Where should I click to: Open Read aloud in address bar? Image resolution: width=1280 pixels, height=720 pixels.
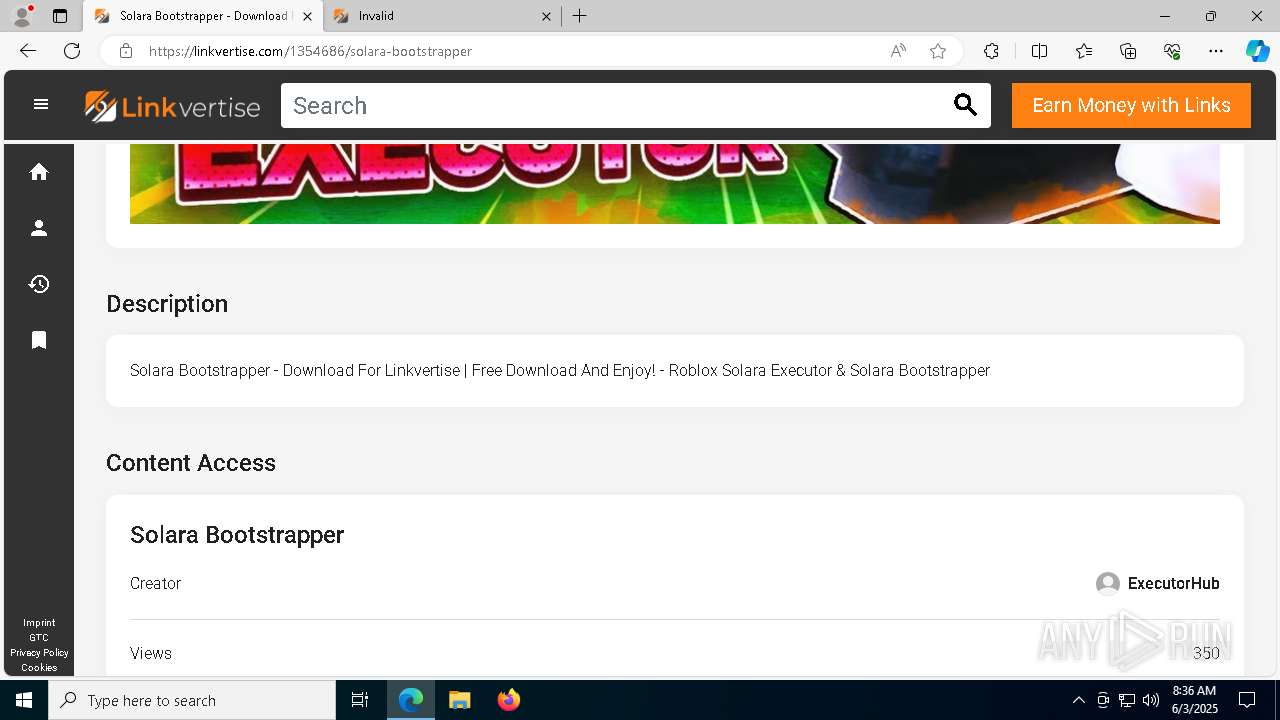click(x=898, y=51)
